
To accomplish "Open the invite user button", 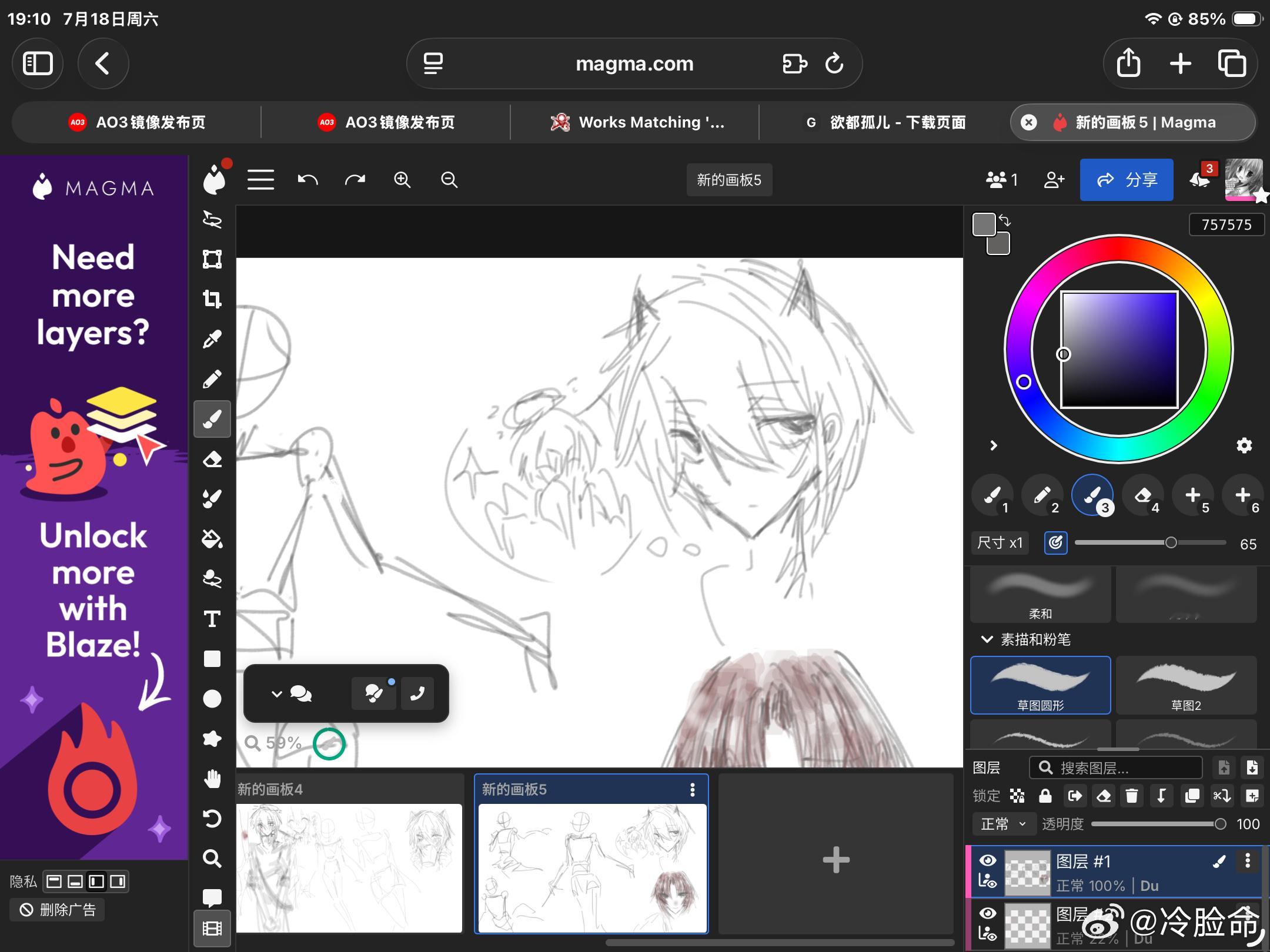I will (1054, 180).
